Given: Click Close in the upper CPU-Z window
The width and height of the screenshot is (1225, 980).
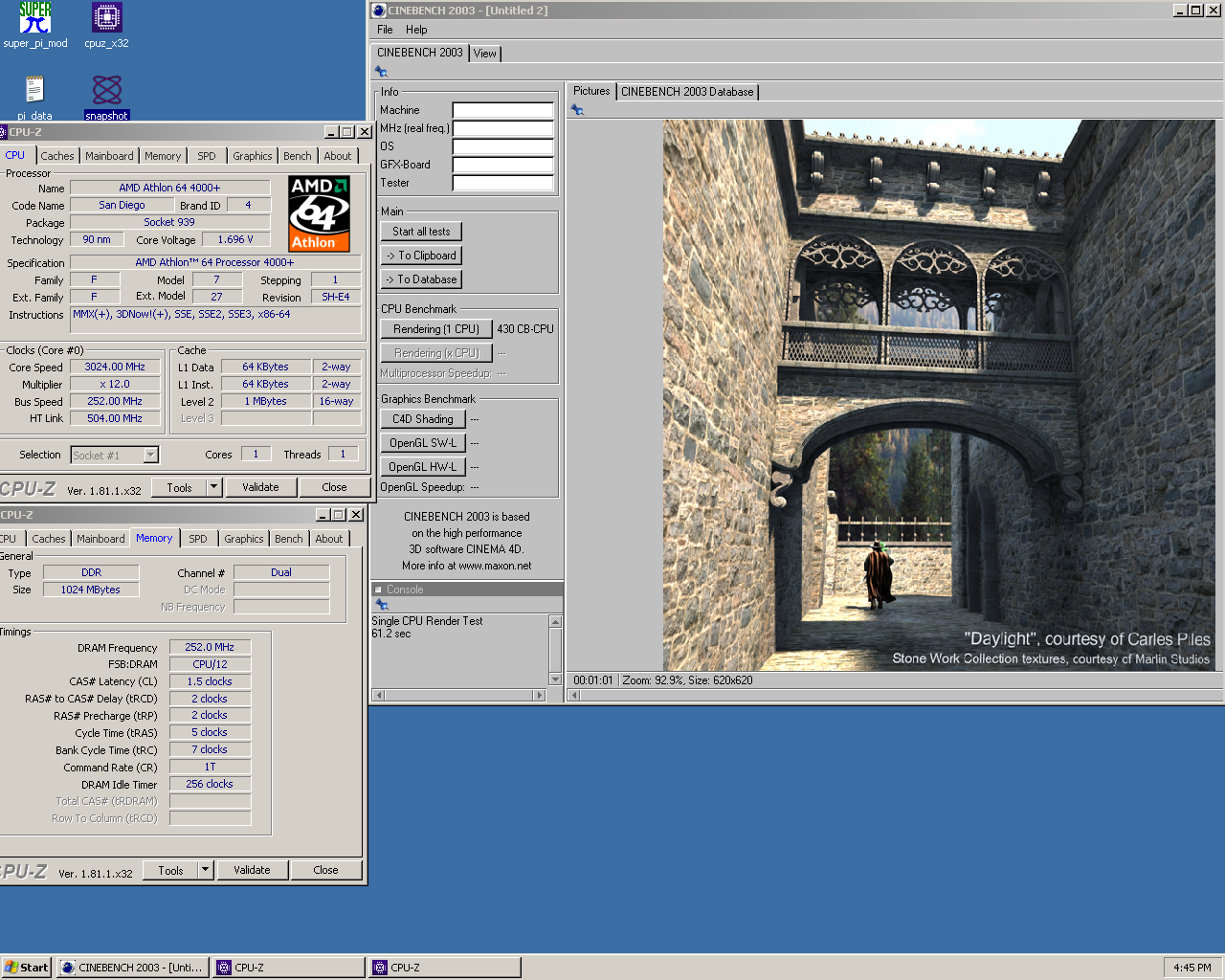Looking at the screenshot, I should (x=334, y=487).
